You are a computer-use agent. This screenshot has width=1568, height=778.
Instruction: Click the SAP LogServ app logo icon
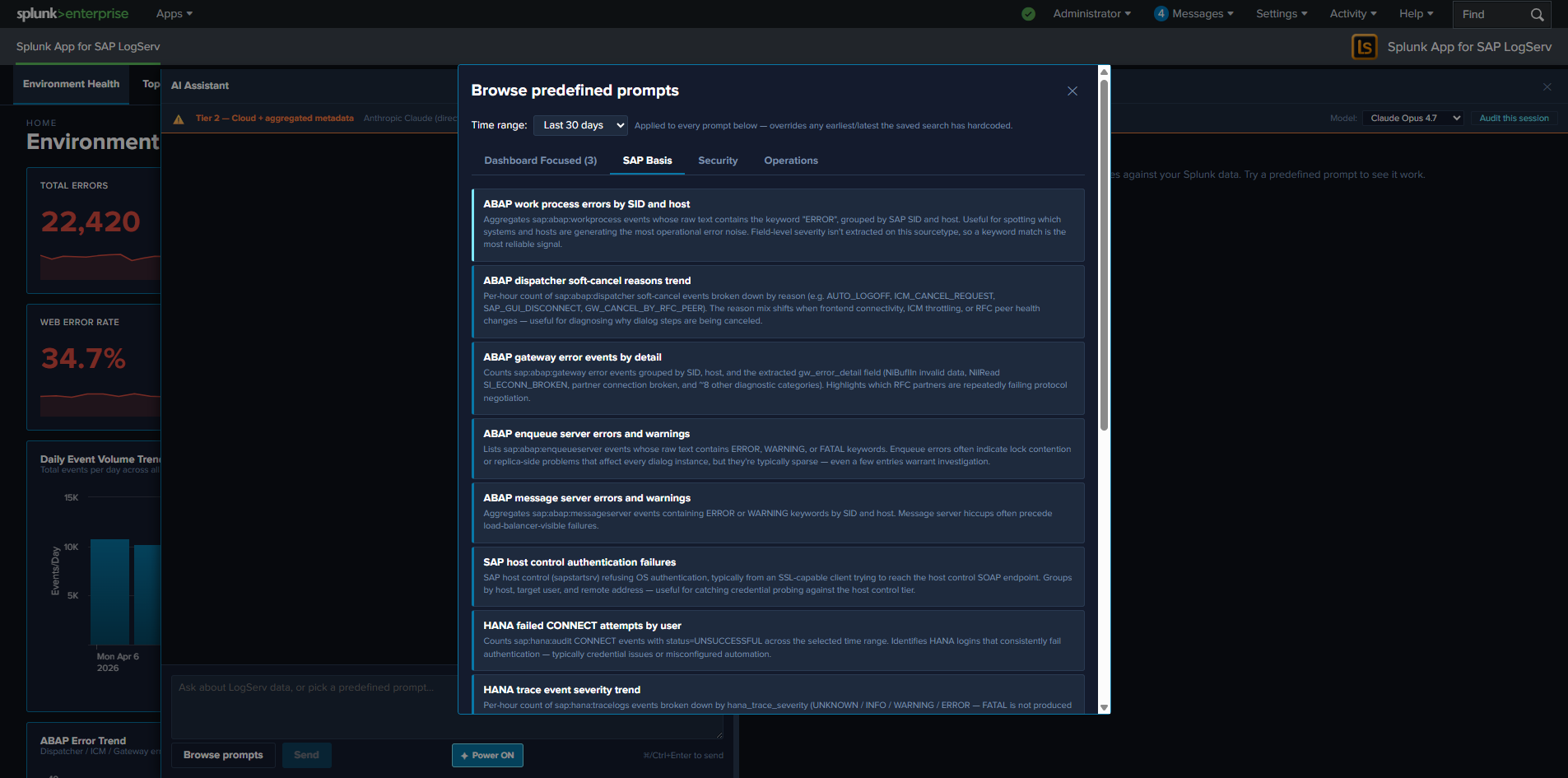(1364, 47)
